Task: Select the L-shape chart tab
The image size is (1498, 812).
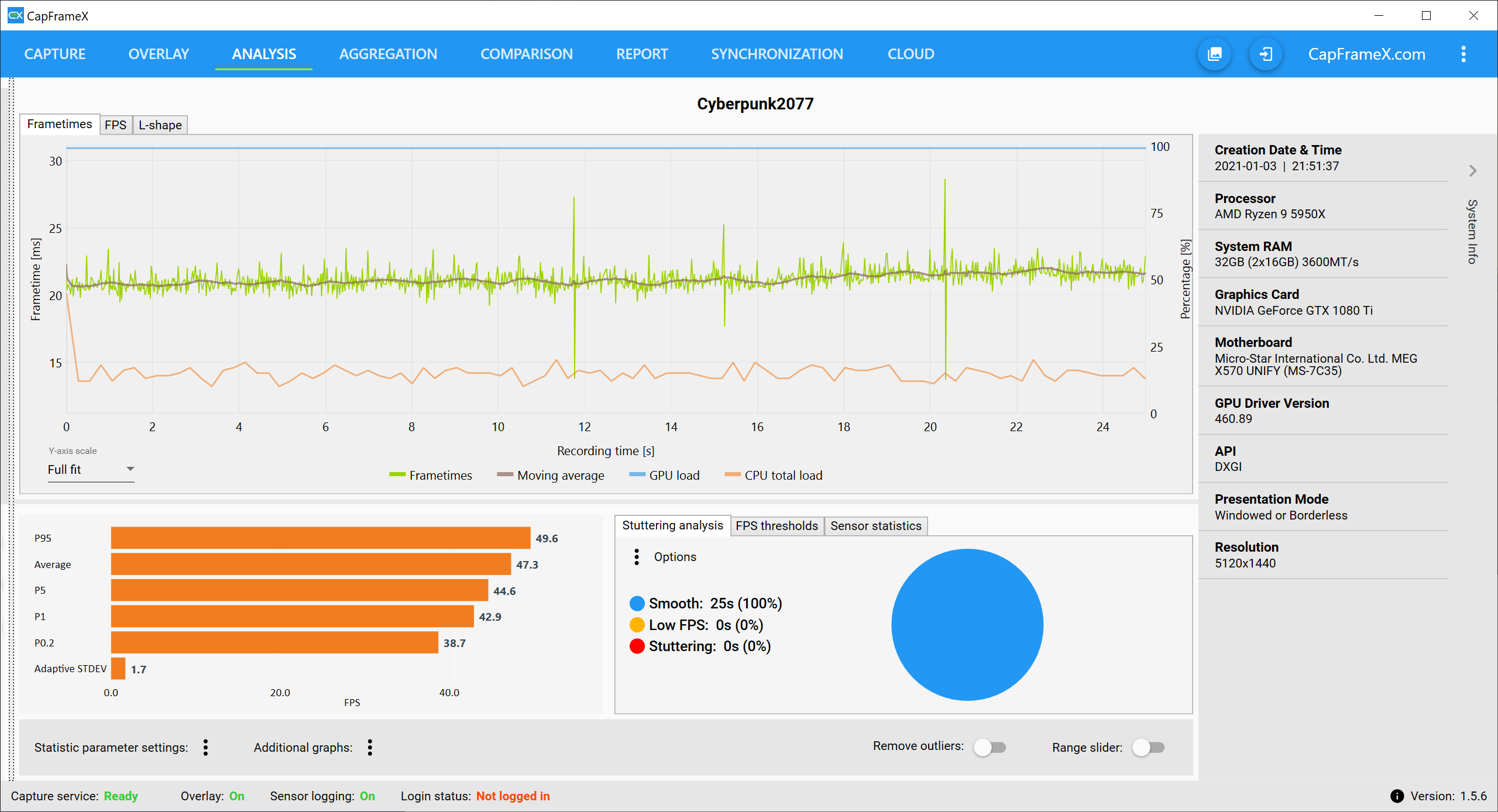Action: [x=160, y=125]
